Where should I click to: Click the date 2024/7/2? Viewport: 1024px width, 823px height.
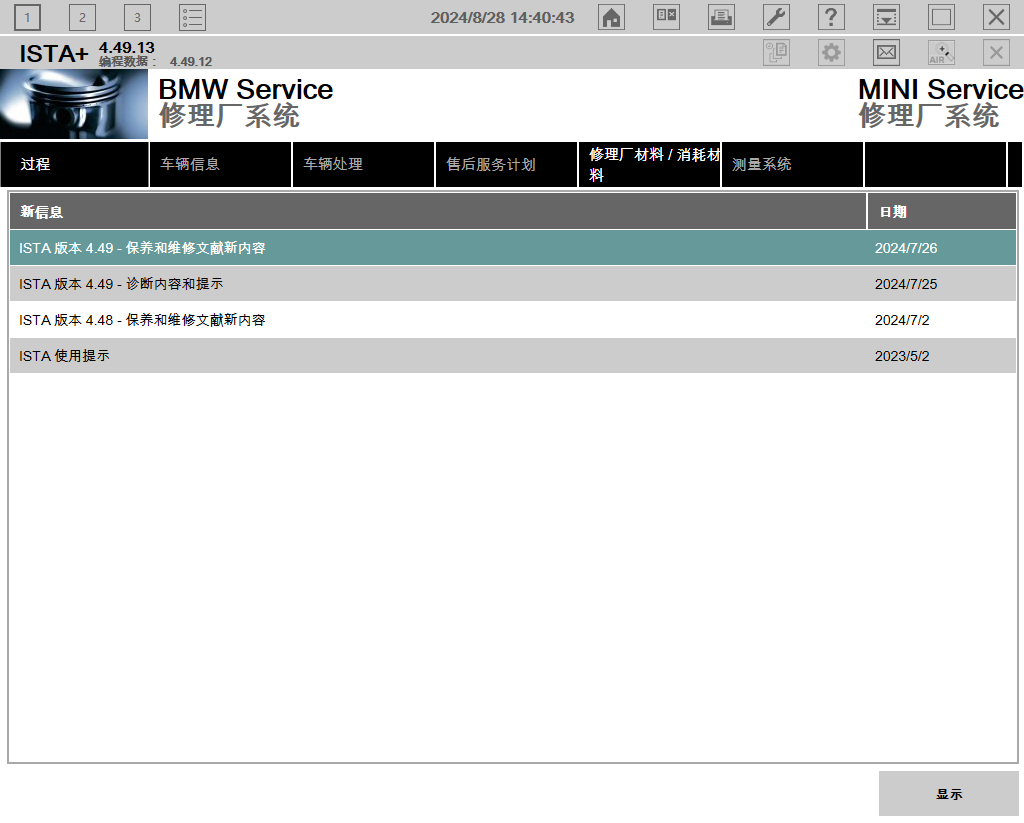902,320
